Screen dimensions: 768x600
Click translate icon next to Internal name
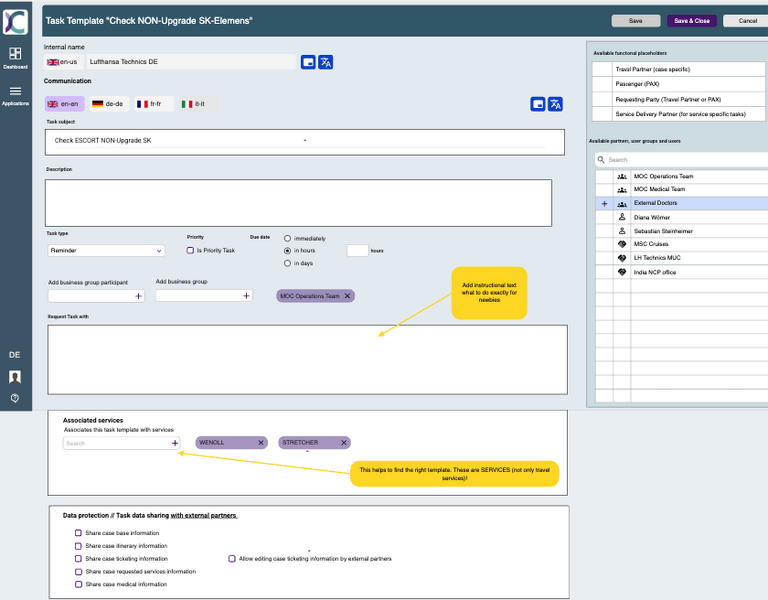point(326,62)
